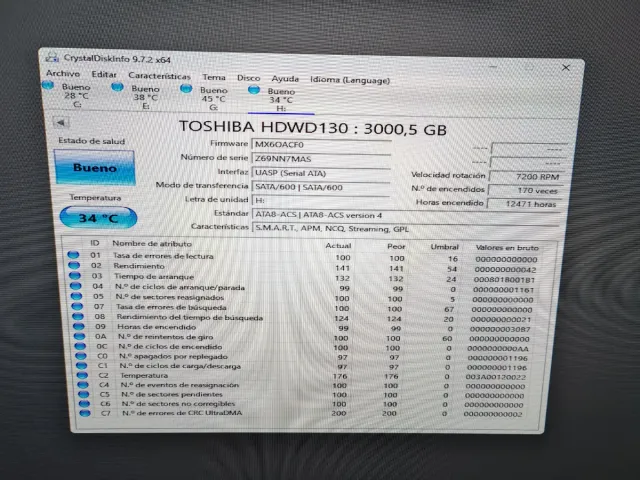Click the Umbral column header
Image resolution: width=640 pixels, height=480 pixels.
point(444,247)
